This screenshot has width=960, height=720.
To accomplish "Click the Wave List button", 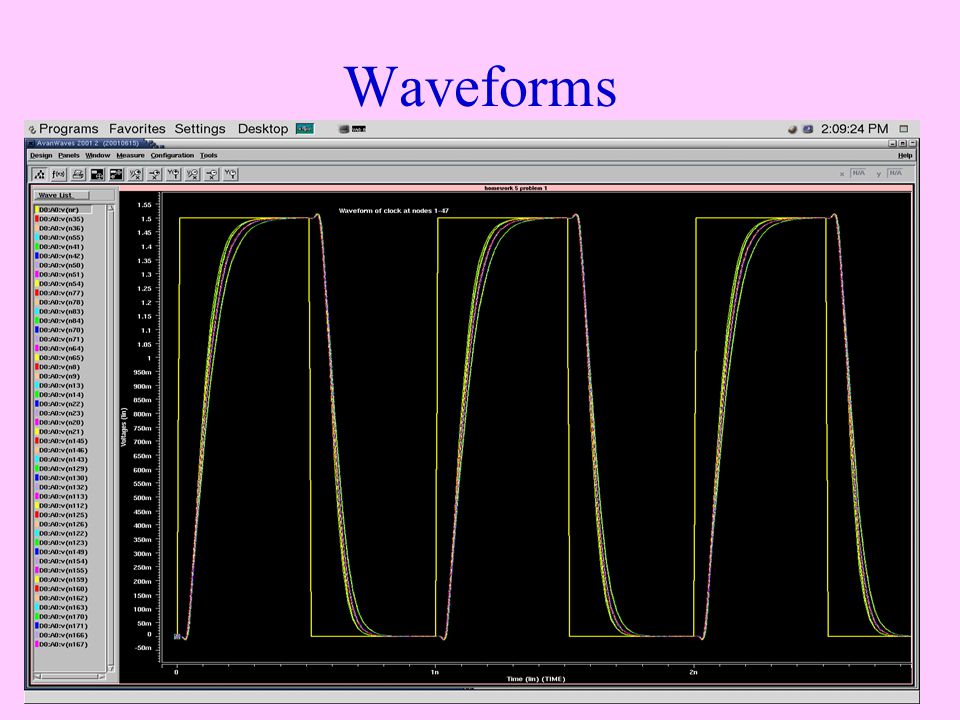I will (x=61, y=195).
